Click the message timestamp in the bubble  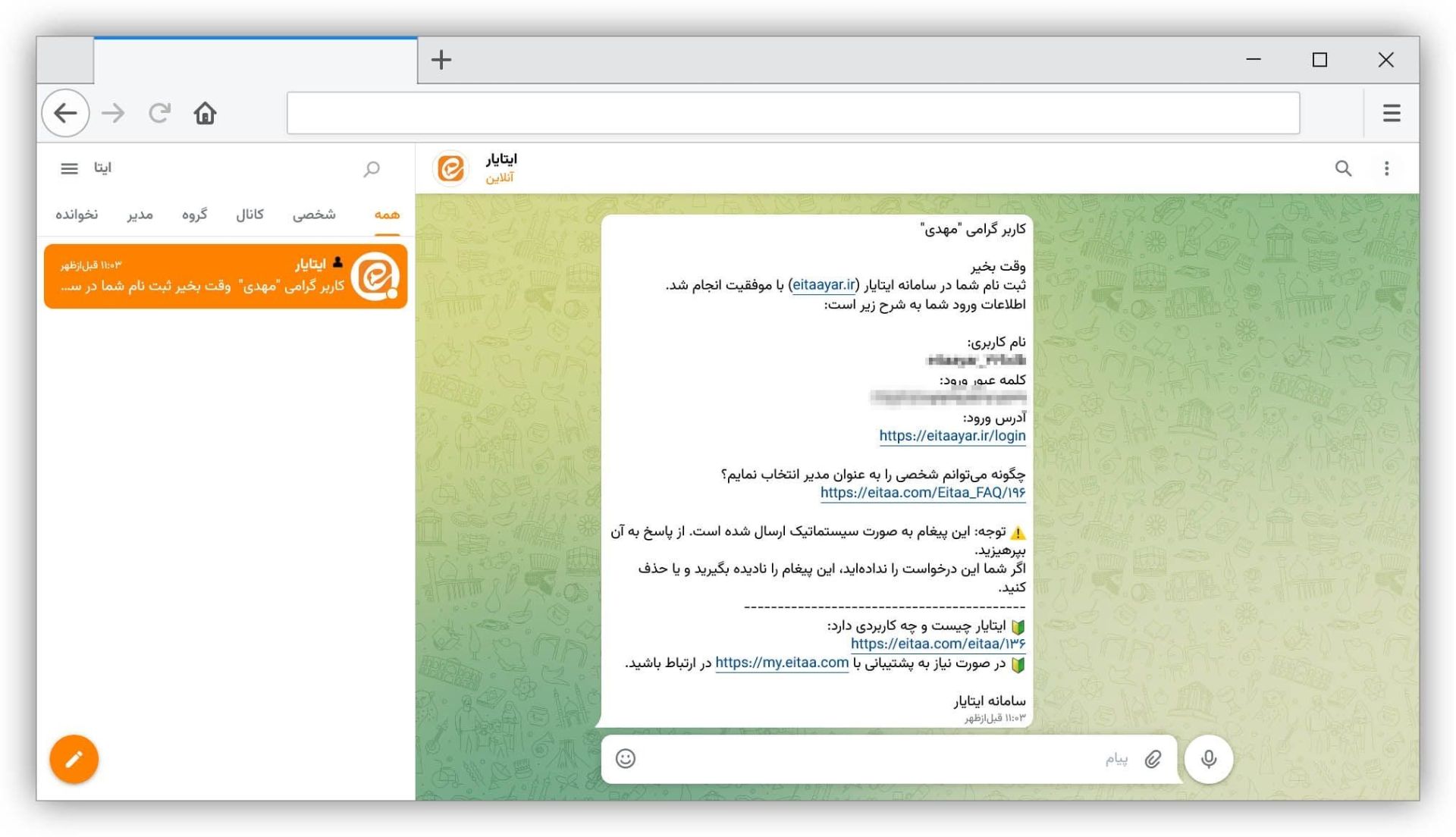(995, 718)
